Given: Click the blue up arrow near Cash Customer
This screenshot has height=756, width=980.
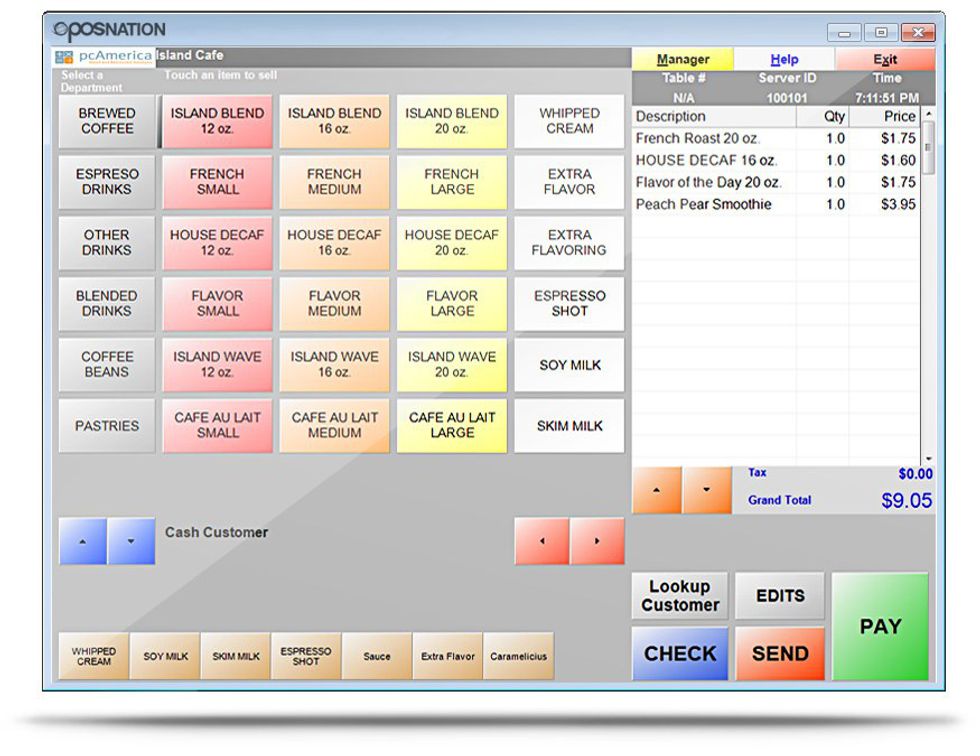Looking at the screenshot, I should [83, 541].
